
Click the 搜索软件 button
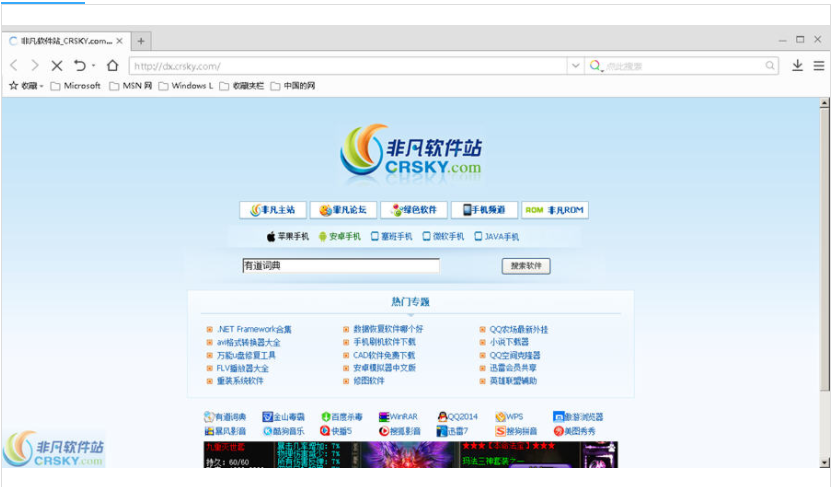tap(526, 266)
